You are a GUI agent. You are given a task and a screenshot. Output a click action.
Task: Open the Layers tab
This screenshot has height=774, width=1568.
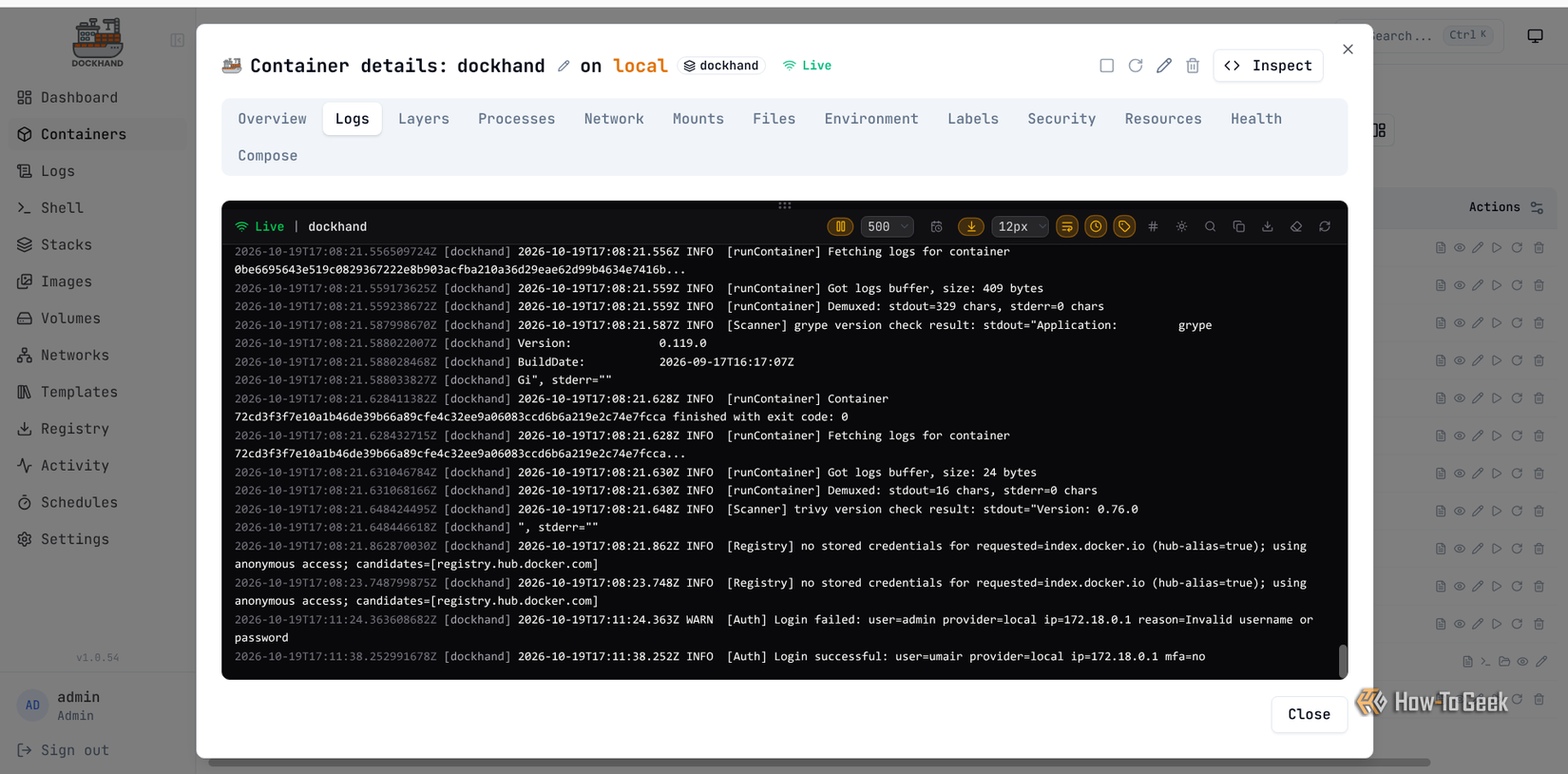[424, 119]
